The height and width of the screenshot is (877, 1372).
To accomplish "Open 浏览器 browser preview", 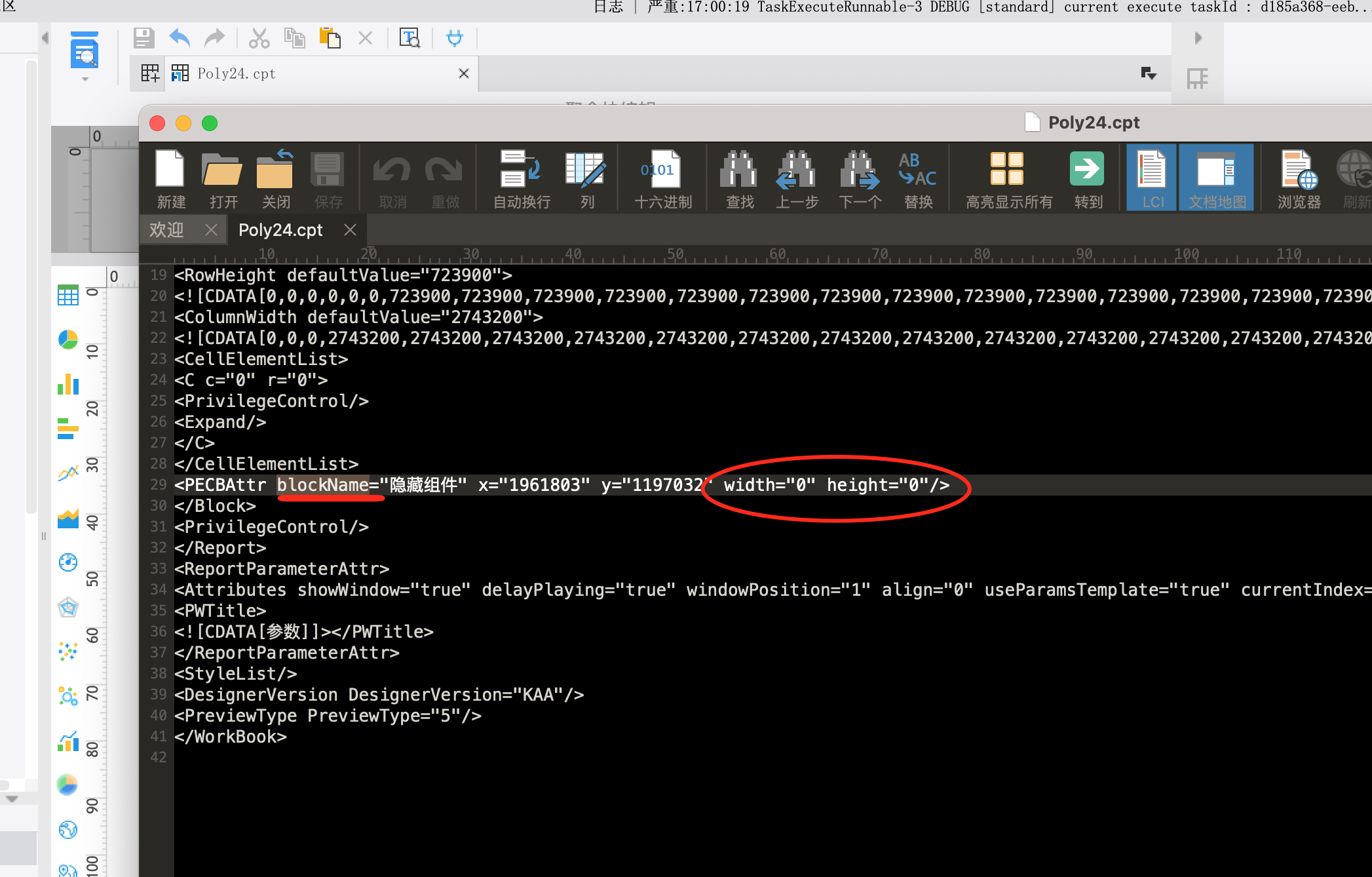I will 1299,178.
